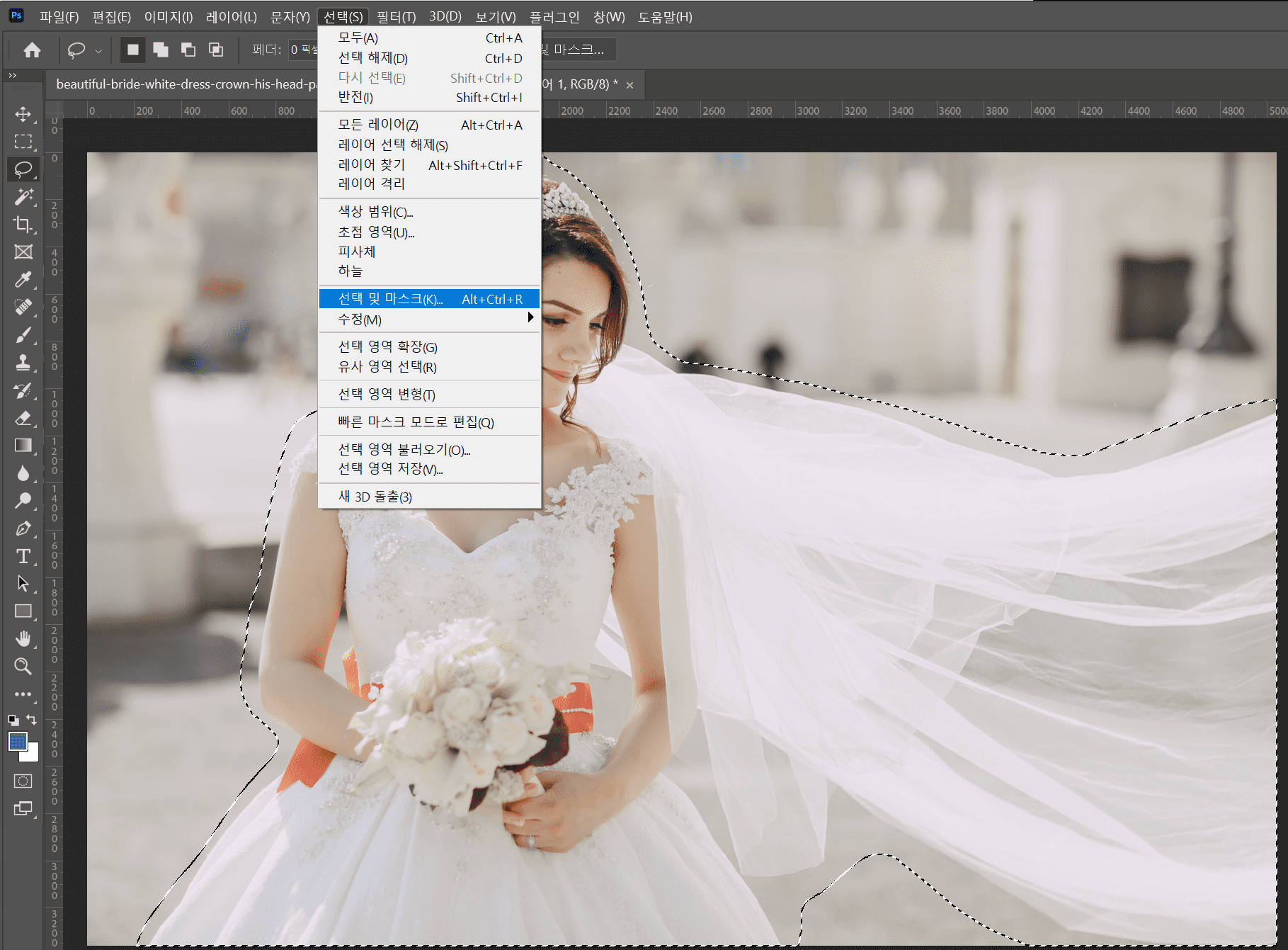Select the Gradient tool
Image resolution: width=1288 pixels, height=950 pixels.
point(23,446)
